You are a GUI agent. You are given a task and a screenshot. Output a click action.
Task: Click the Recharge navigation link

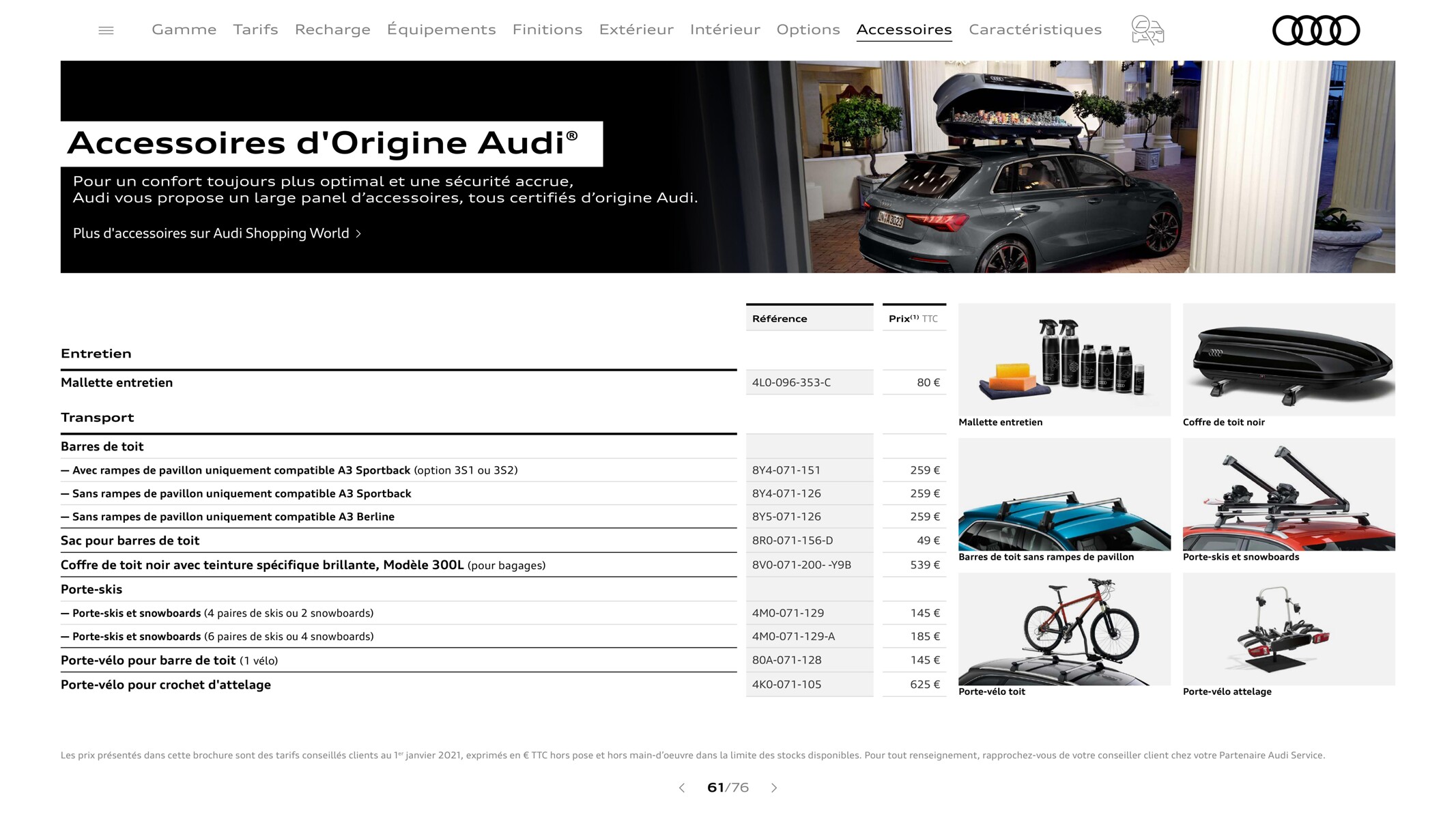[333, 29]
